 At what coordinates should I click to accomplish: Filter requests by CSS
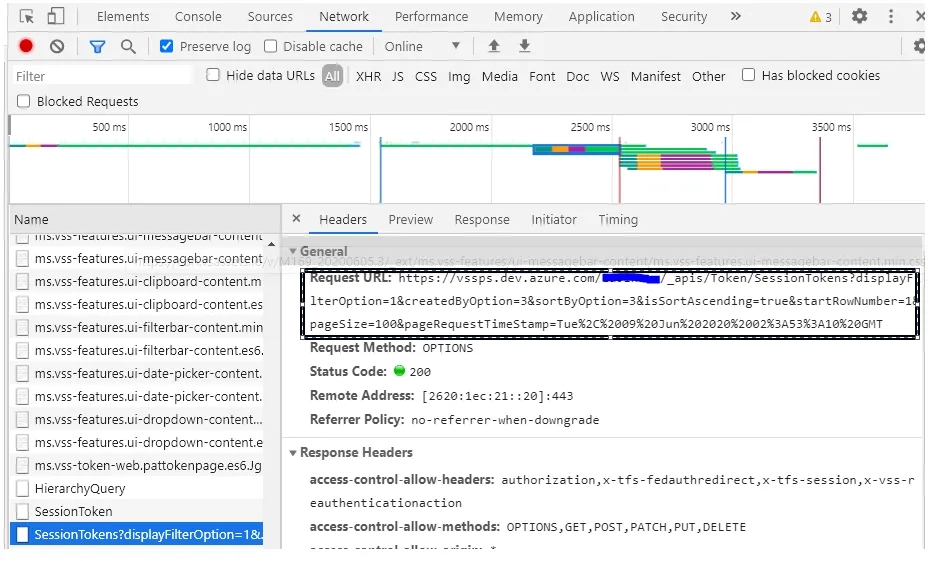point(426,76)
